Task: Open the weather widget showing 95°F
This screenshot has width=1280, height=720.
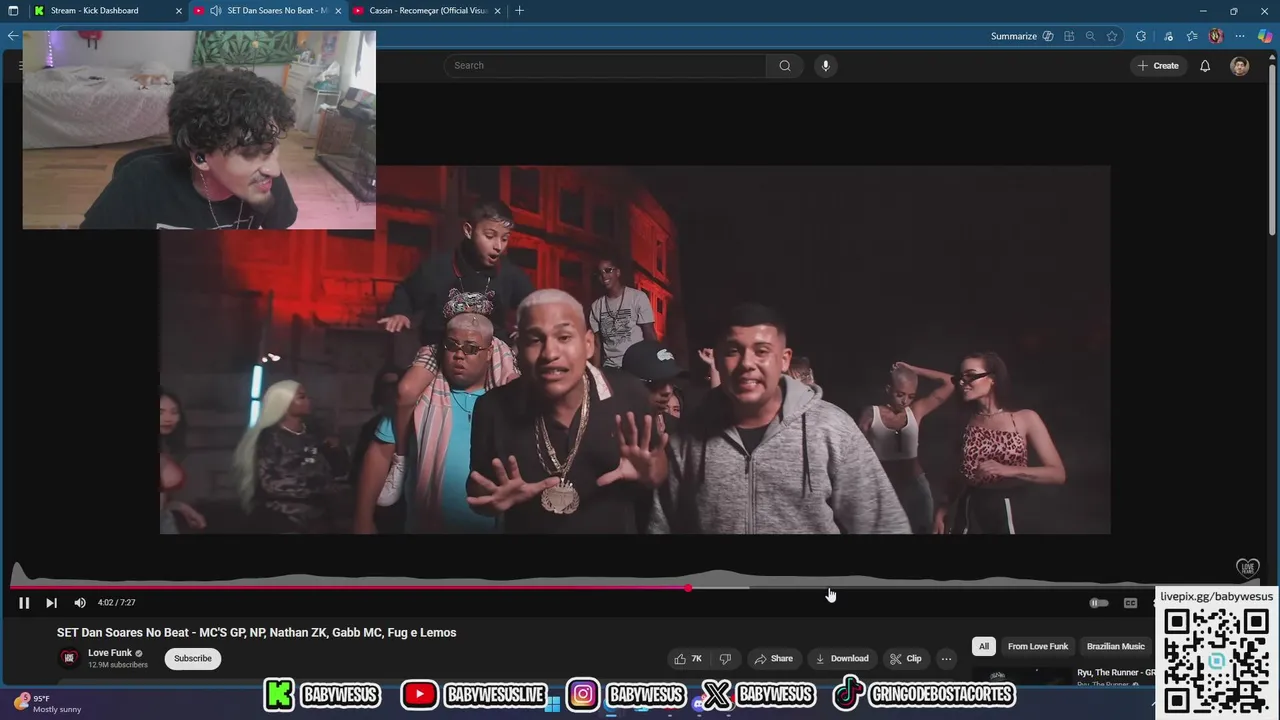Action: tap(48, 704)
